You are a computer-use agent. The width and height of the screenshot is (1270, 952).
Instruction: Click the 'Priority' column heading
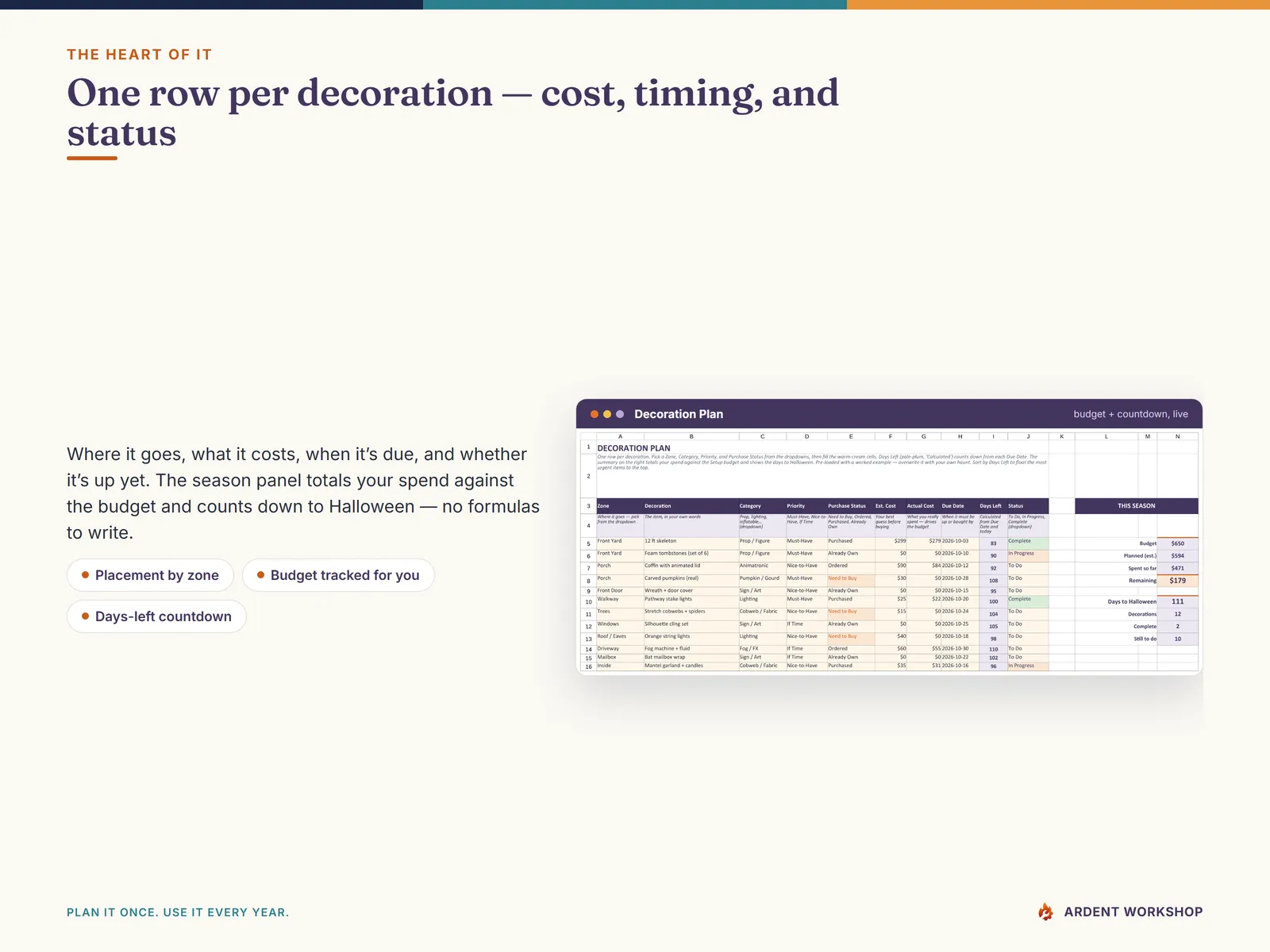pos(806,505)
